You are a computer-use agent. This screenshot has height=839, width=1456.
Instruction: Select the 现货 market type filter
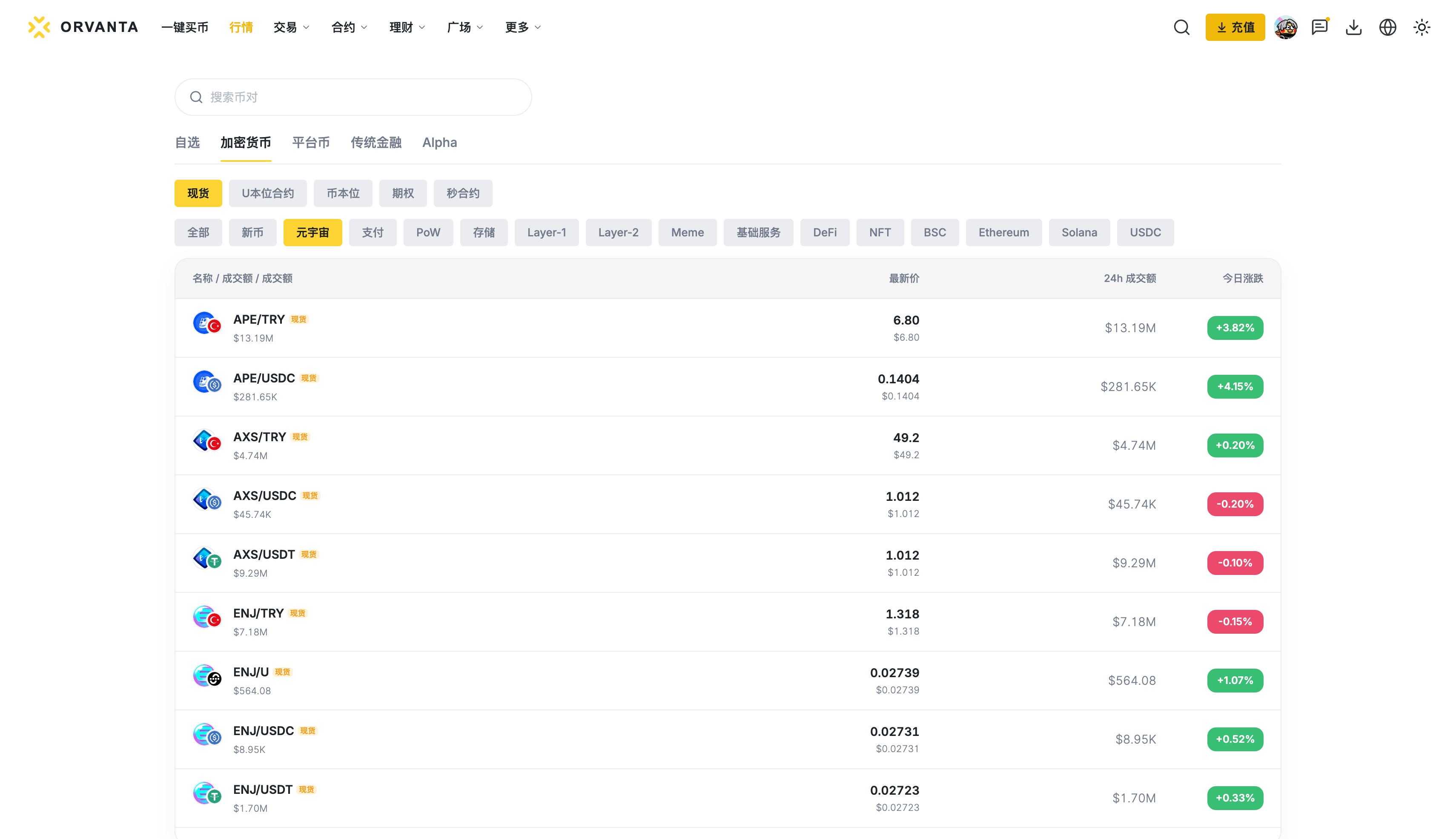point(198,193)
